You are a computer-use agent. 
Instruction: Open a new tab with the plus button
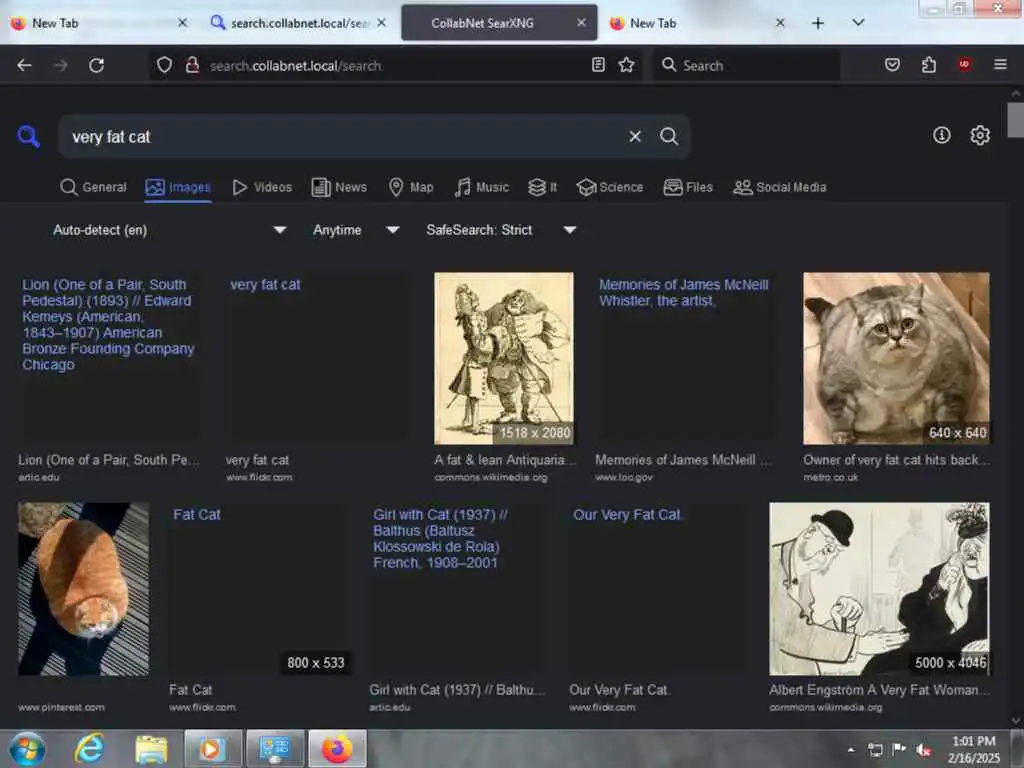coord(818,24)
